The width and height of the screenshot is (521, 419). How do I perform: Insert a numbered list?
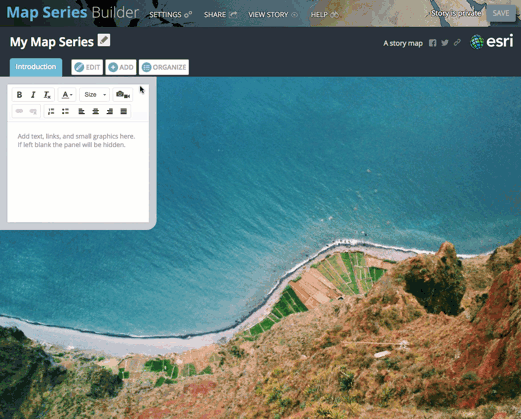pyautogui.click(x=51, y=111)
